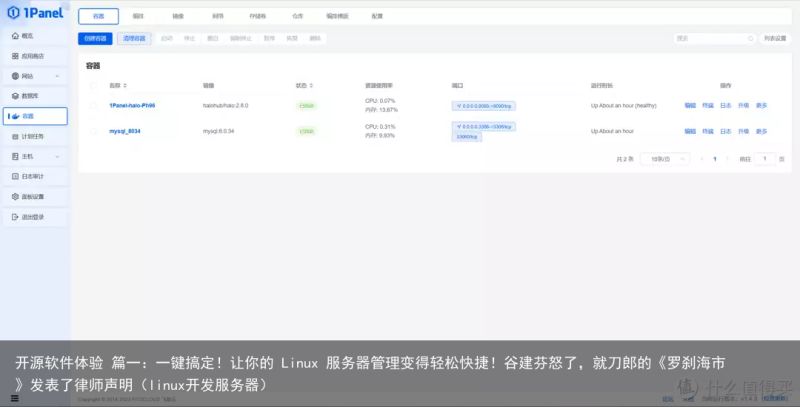Switch to the 镜像 images tab
800x407 pixels.
point(178,16)
